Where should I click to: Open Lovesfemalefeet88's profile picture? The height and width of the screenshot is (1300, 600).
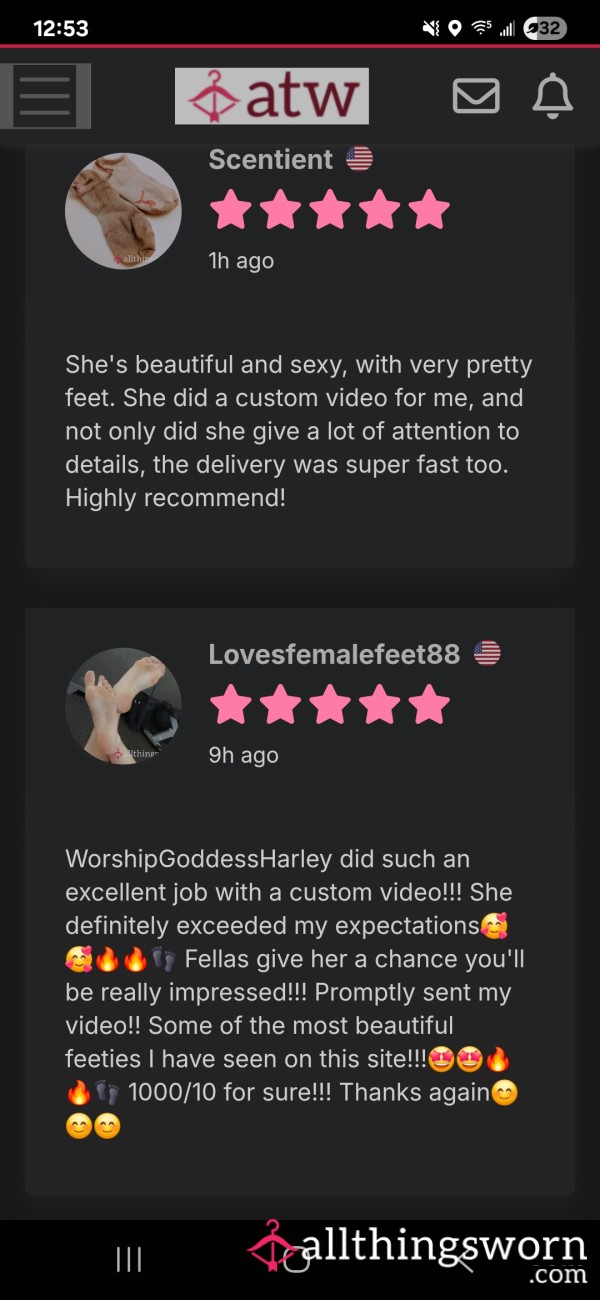pos(123,706)
